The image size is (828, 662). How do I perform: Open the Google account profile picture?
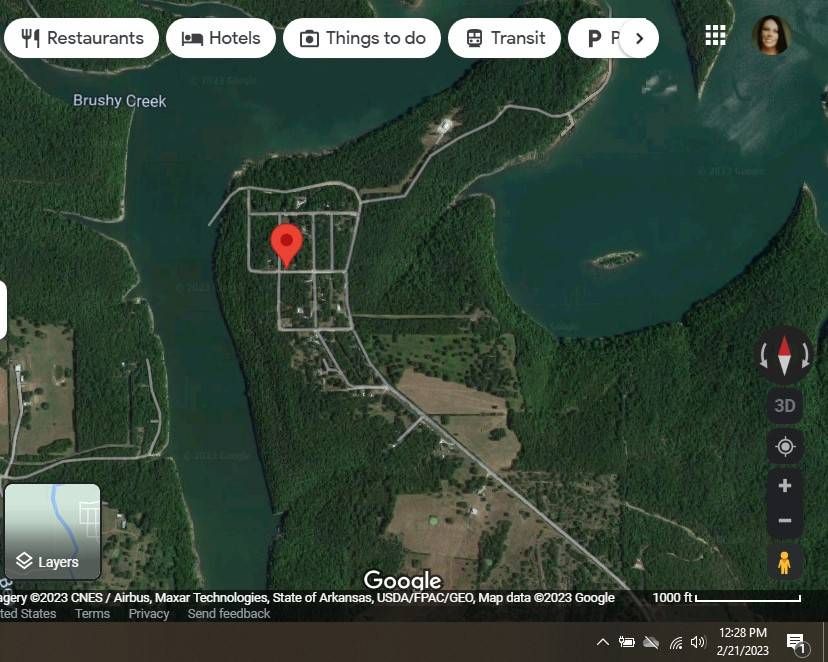click(x=771, y=35)
